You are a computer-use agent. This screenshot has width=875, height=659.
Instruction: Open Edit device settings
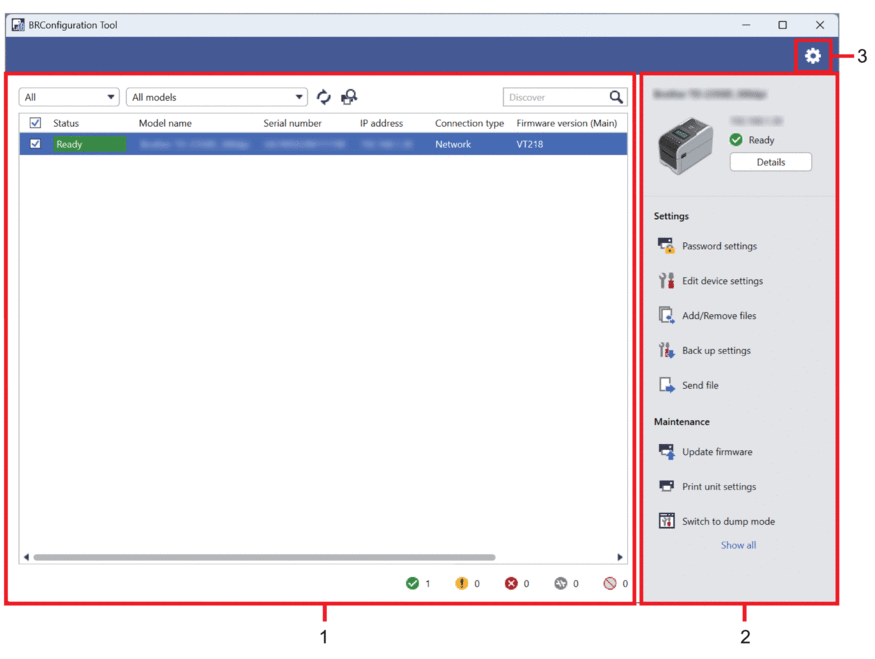pyautogui.click(x=721, y=281)
